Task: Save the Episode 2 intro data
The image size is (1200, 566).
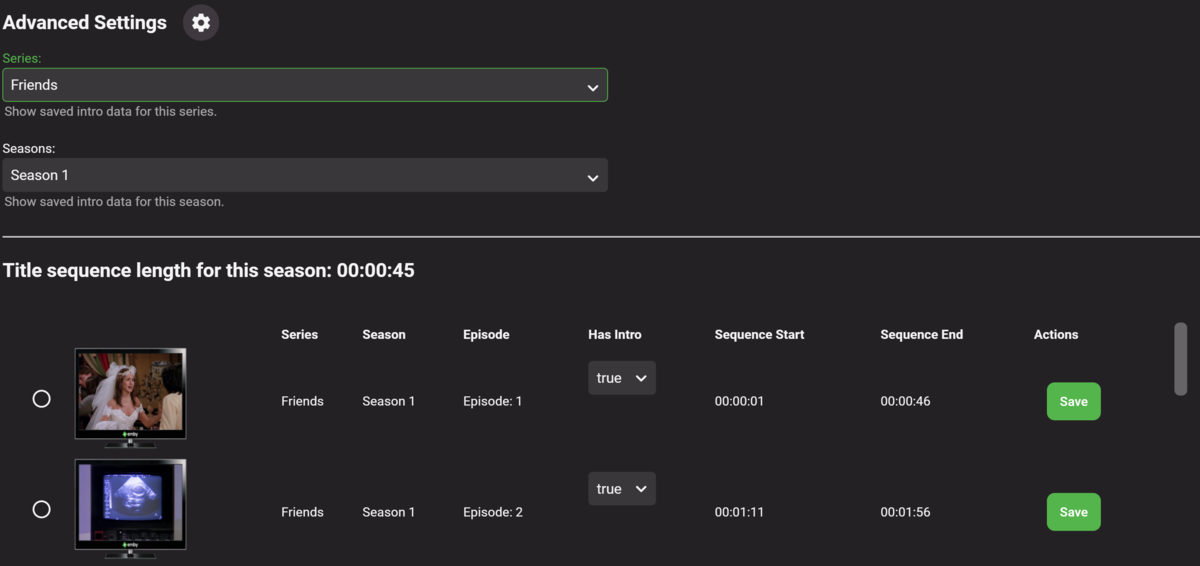Action: point(1073,512)
